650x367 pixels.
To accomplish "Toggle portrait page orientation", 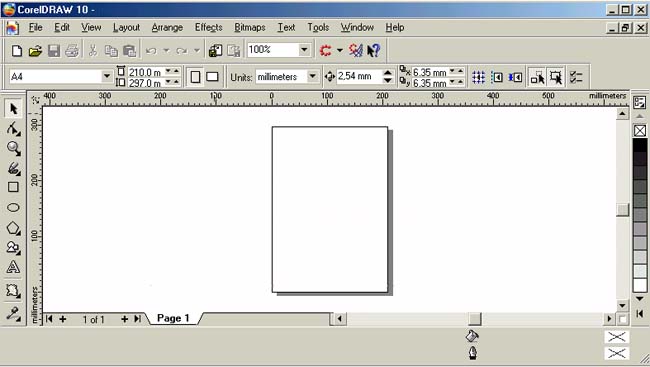I will point(196,77).
